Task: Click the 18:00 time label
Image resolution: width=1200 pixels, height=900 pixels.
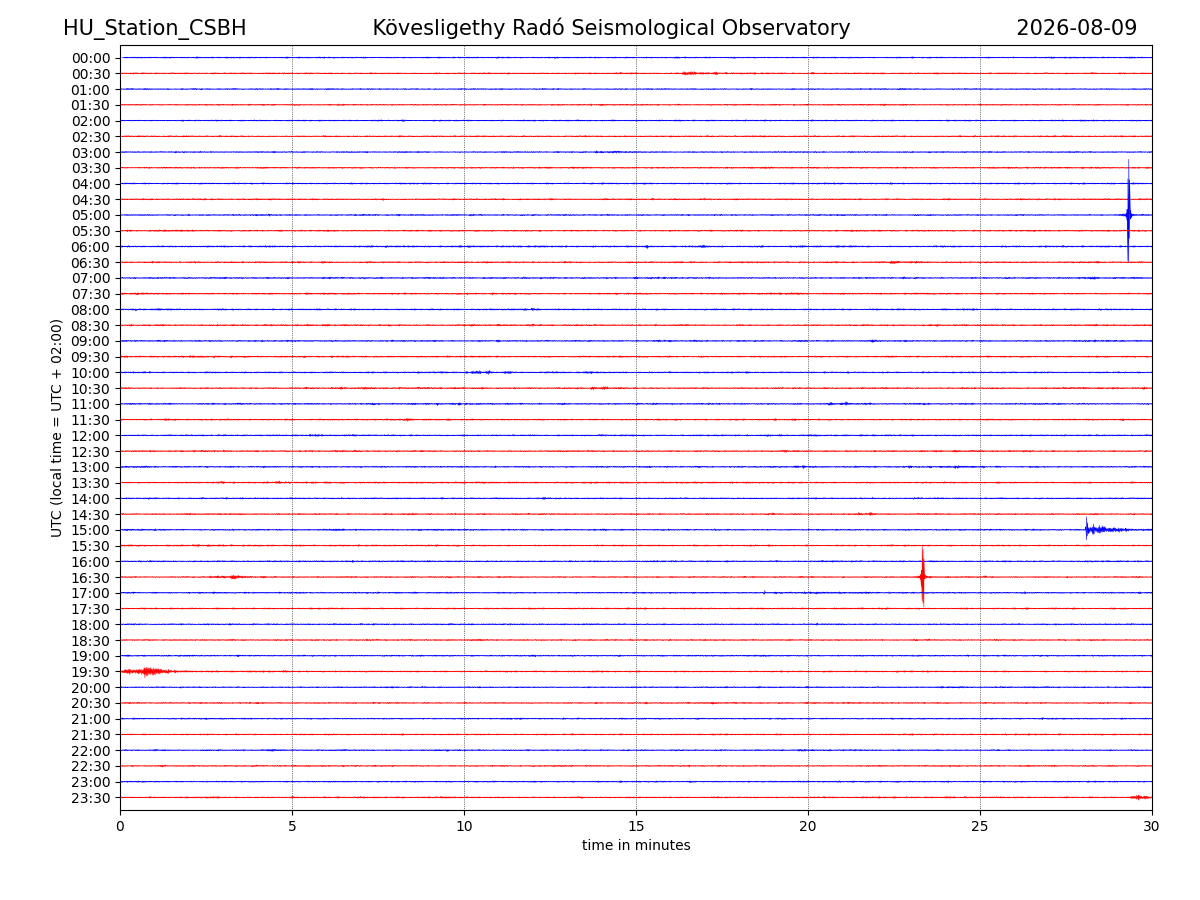Action: [x=91, y=625]
